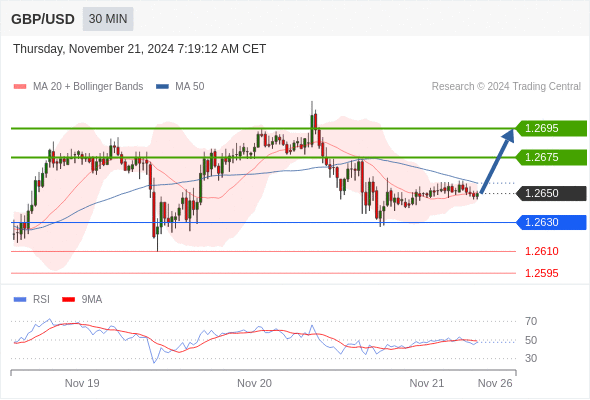
Task: Click the 1.2695 green resistance price tag
Action: pyautogui.click(x=551, y=128)
